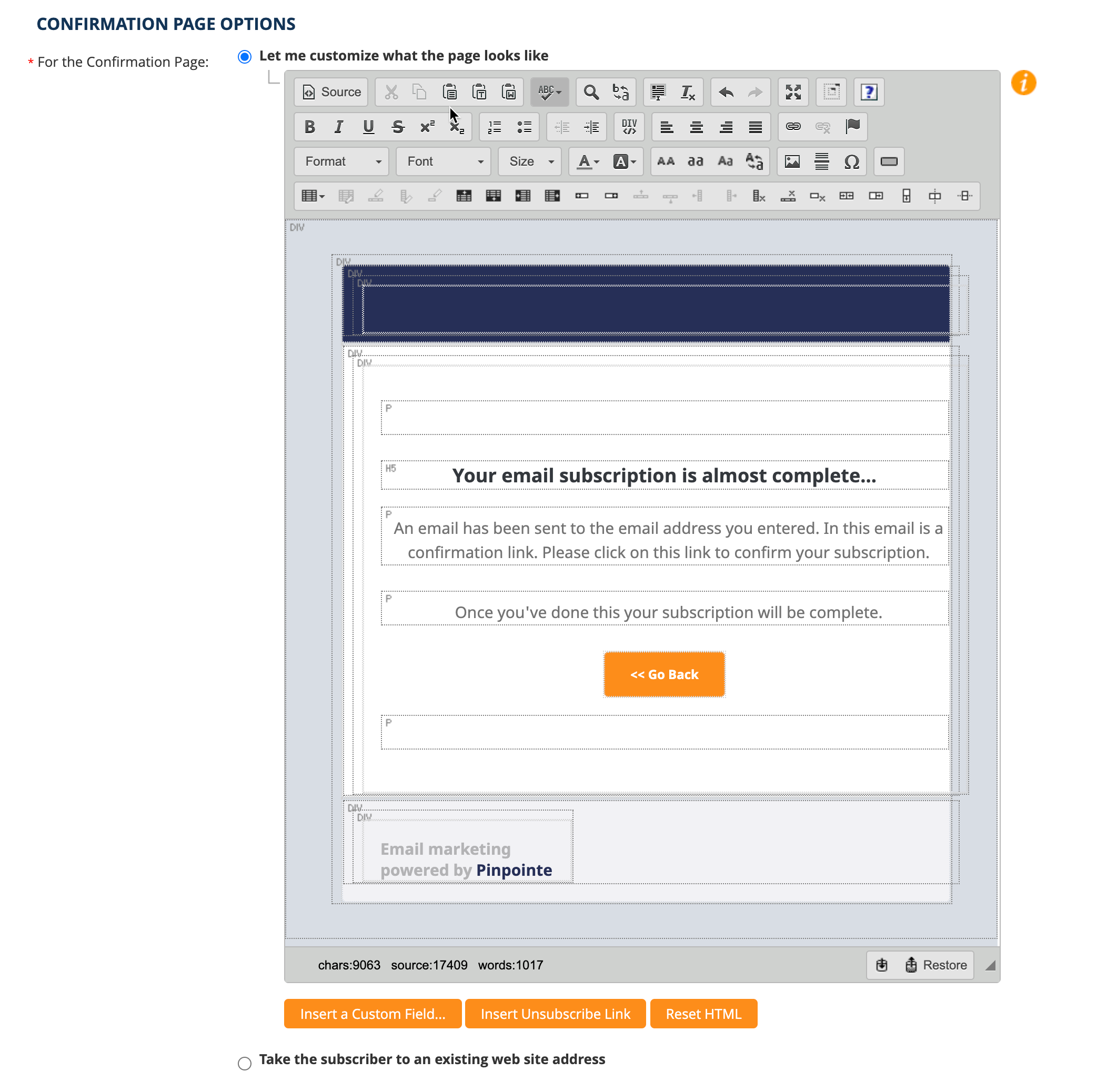Image resolution: width=1107 pixels, height=1092 pixels.
Task: Click the 'Insert Unsubscribe Link' button
Action: click(x=556, y=1013)
